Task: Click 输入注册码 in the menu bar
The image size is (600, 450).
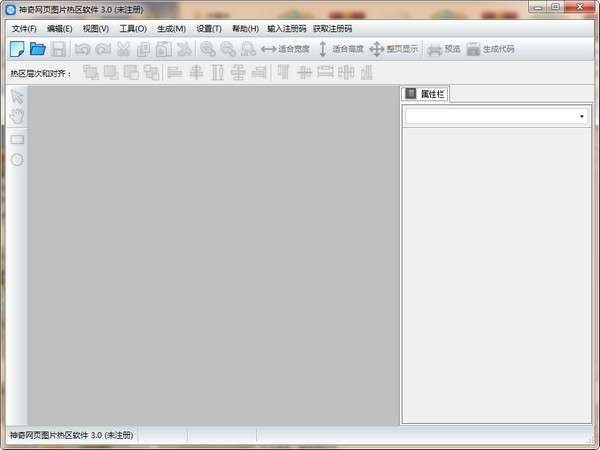Action: [287, 29]
